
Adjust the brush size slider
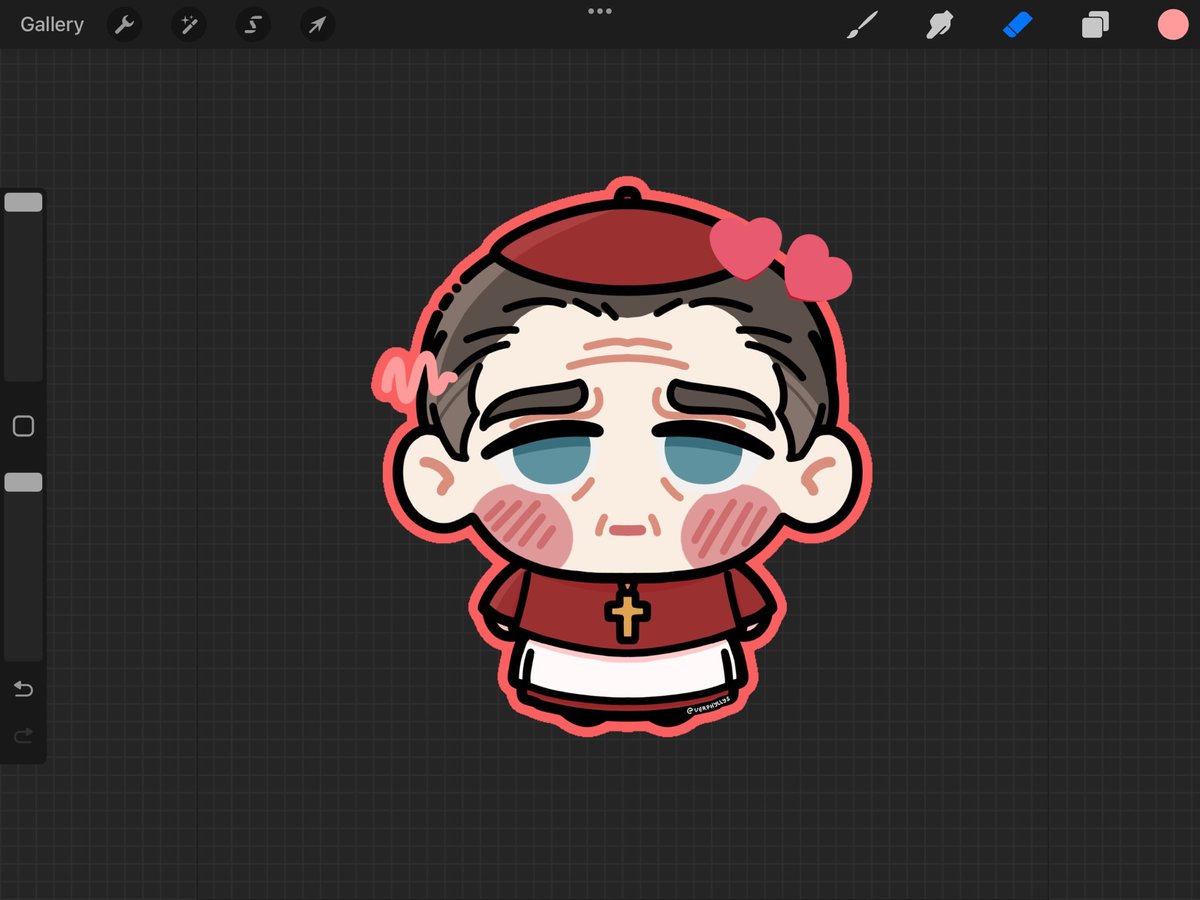(x=23, y=201)
